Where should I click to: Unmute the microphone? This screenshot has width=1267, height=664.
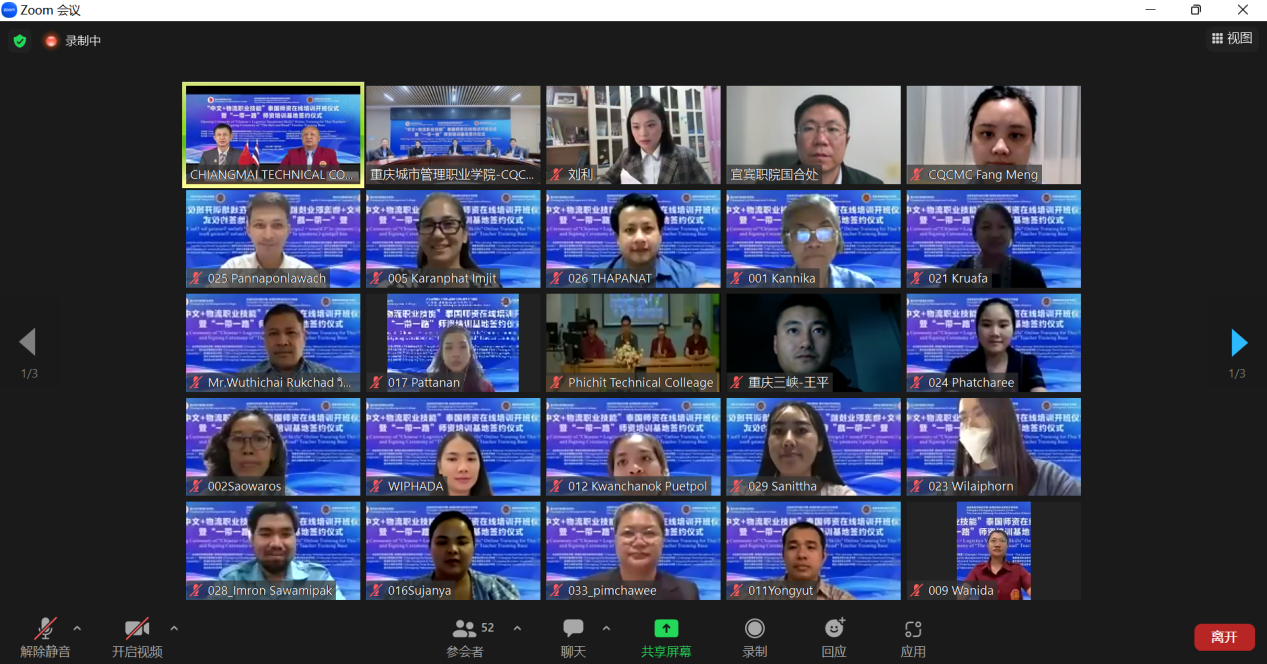[45, 629]
